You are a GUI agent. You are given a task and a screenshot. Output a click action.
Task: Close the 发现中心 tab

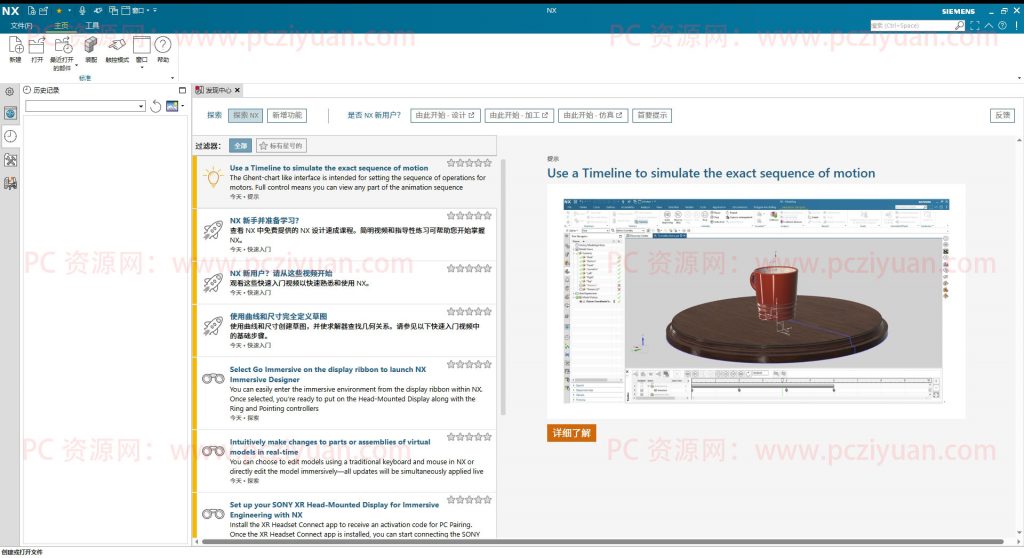tap(238, 90)
